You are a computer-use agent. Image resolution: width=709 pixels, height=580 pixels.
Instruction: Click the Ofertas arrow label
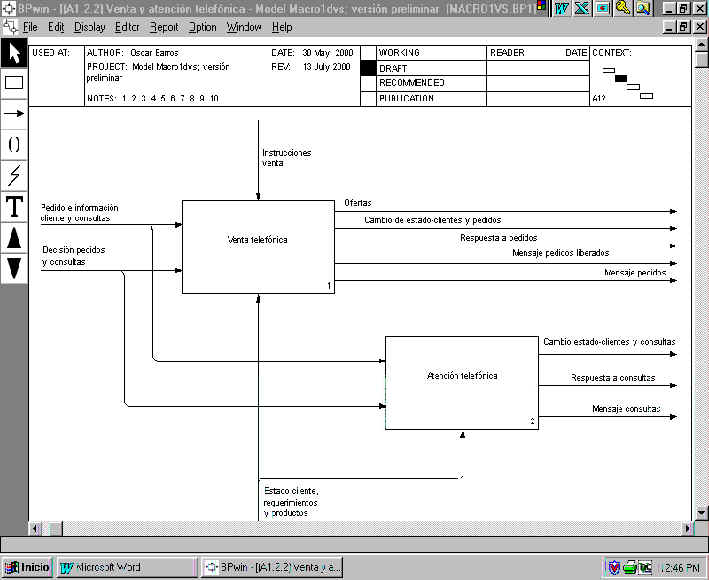(358, 203)
